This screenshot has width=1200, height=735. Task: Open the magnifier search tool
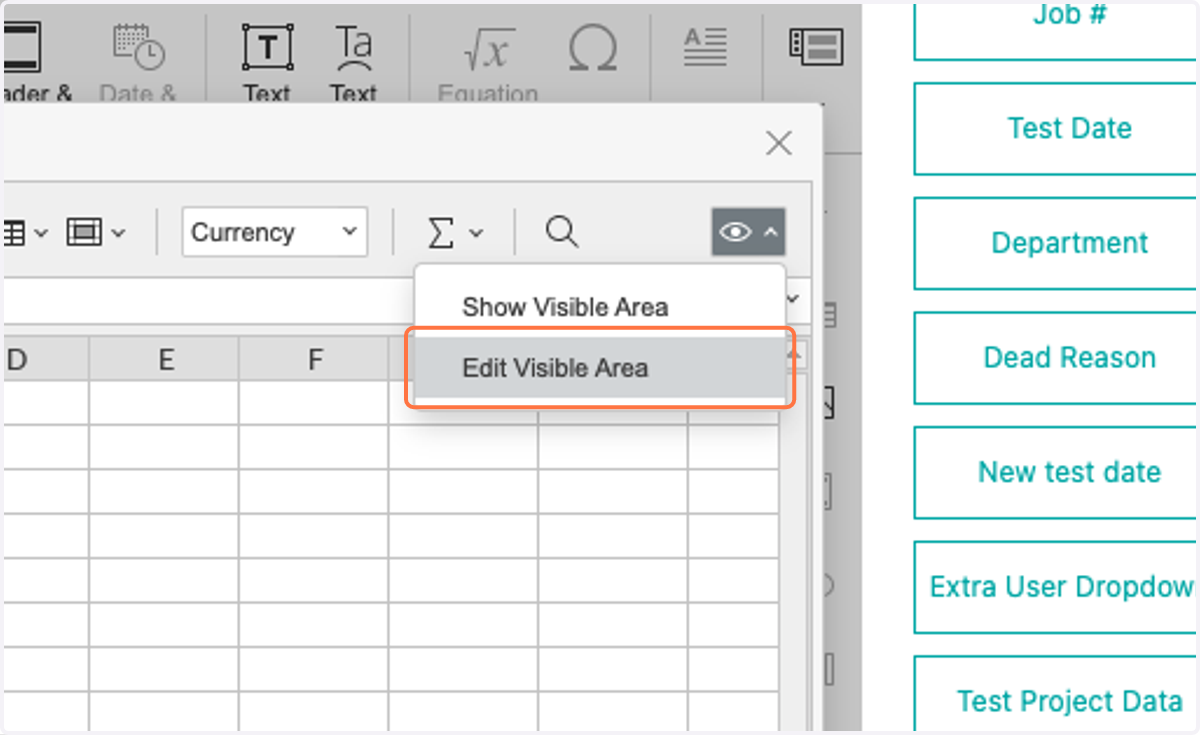point(562,232)
